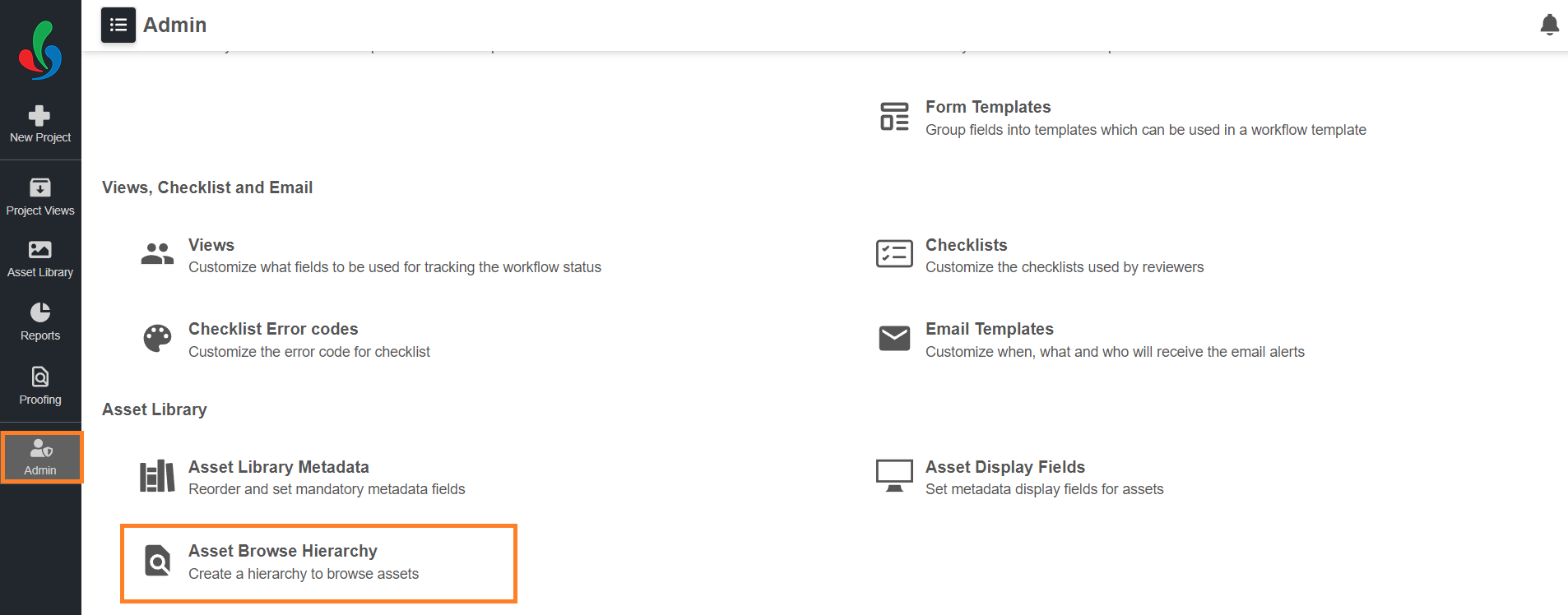This screenshot has height=615, width=1568.
Task: Click the Asset Display Fields monitor icon
Action: pyautogui.click(x=894, y=476)
